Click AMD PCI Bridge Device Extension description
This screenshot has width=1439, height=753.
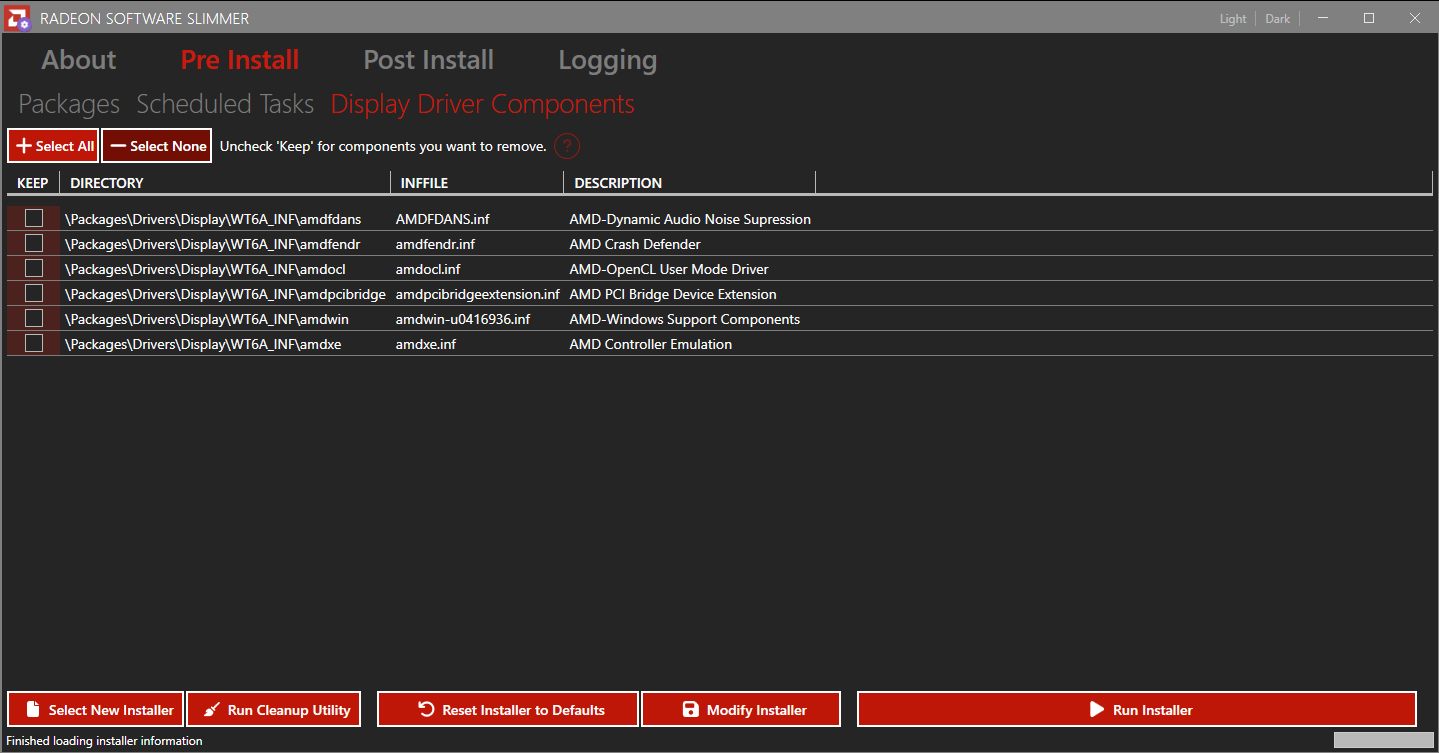pos(673,294)
